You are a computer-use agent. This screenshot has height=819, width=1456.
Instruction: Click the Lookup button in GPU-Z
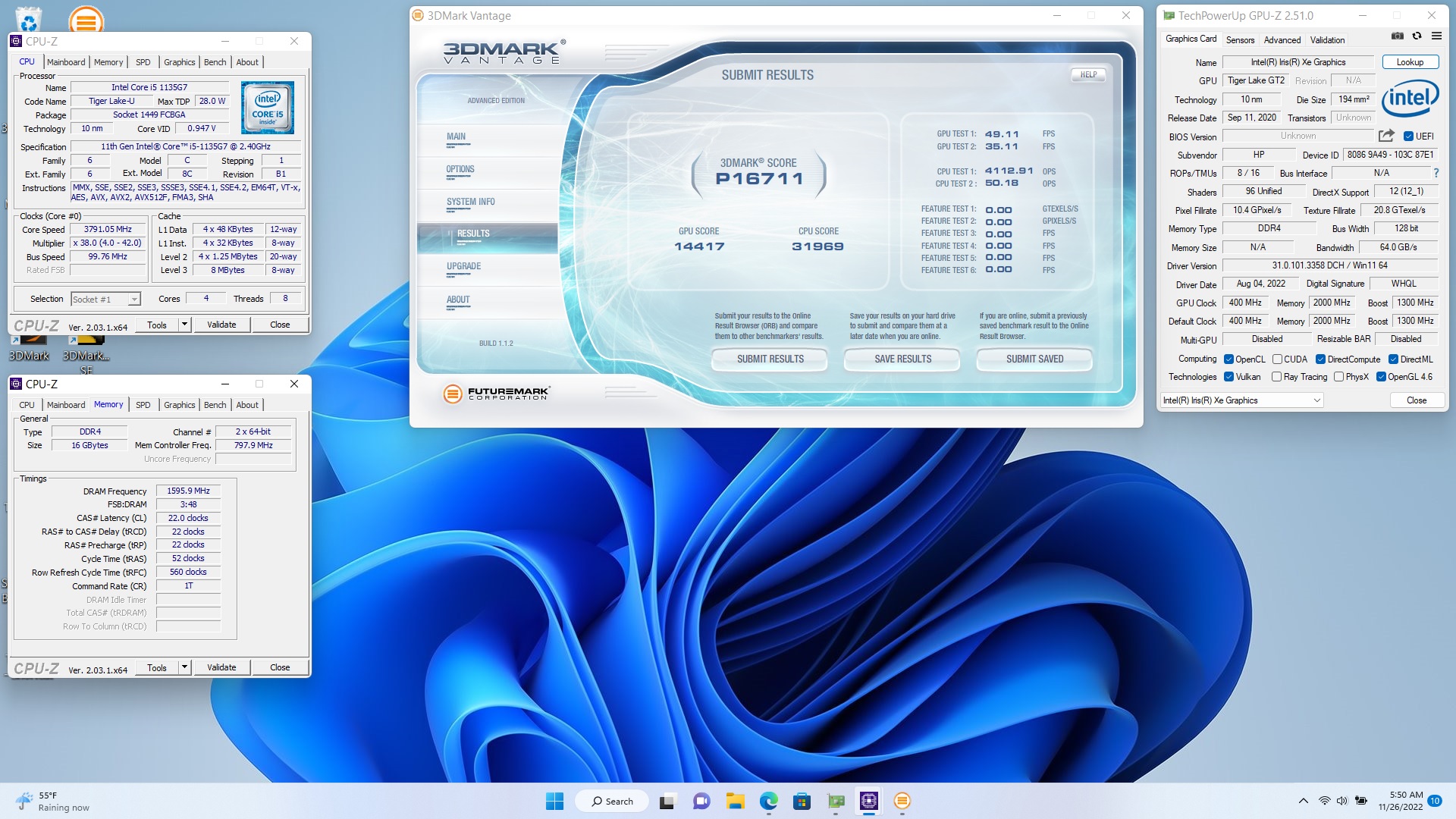pos(1410,62)
